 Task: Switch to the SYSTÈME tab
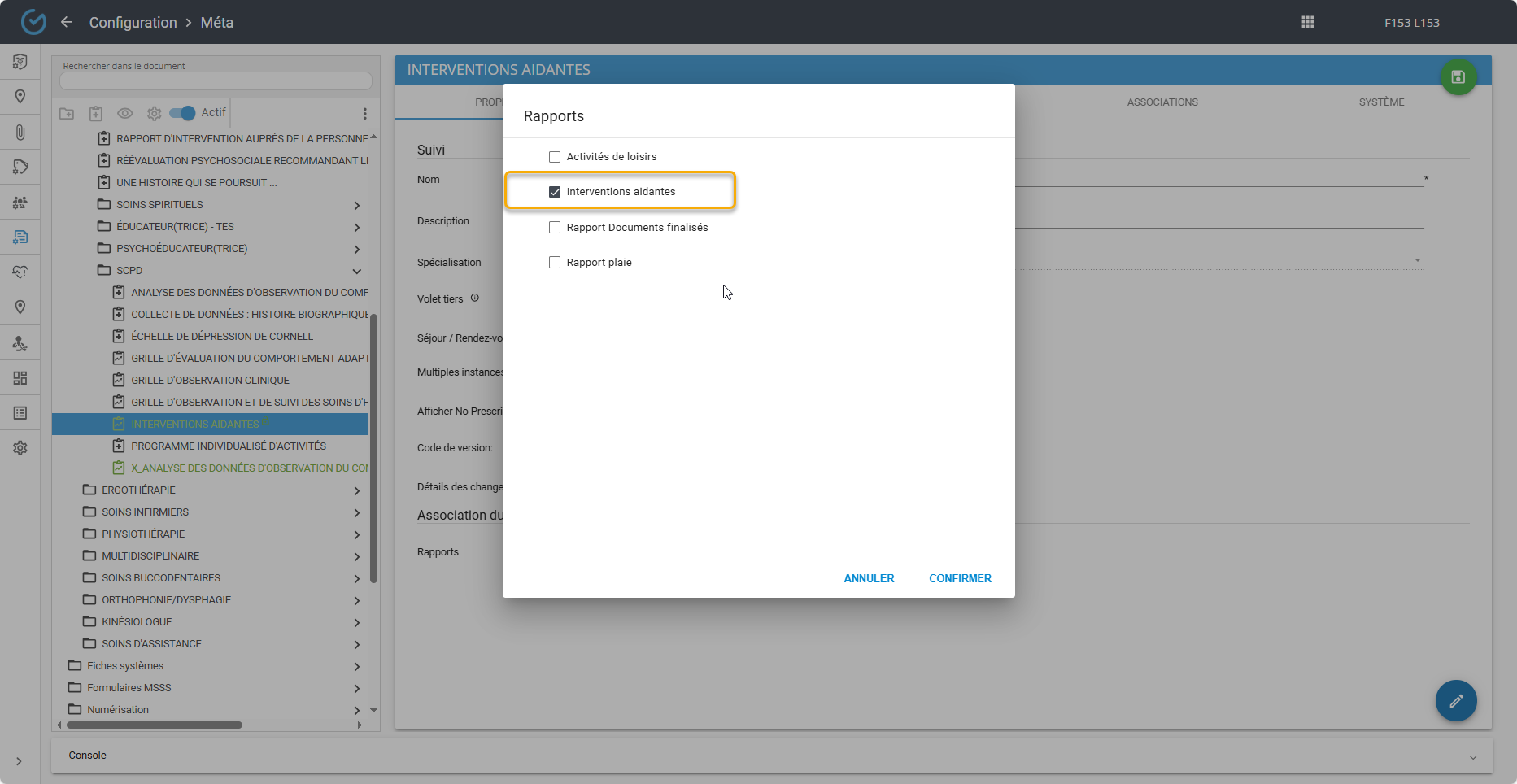click(x=1381, y=102)
